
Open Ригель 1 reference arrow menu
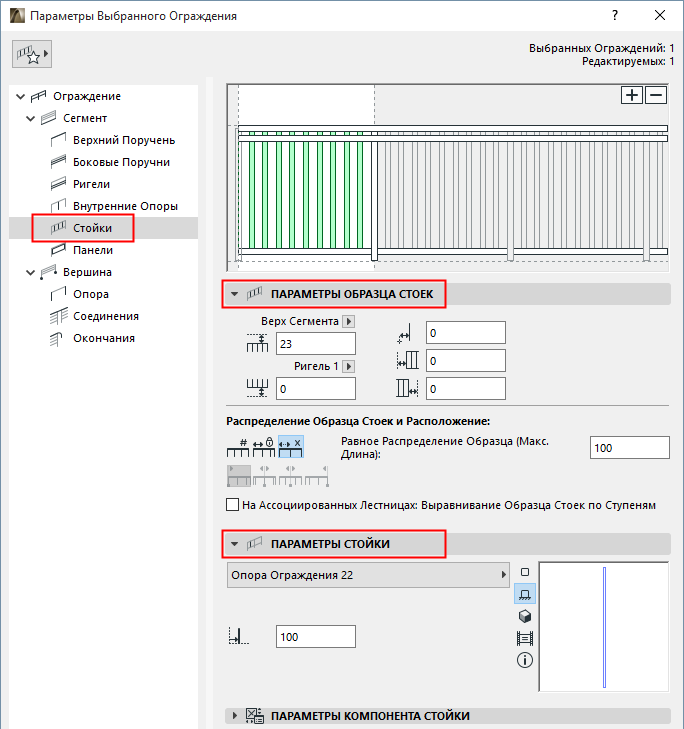tap(349, 366)
